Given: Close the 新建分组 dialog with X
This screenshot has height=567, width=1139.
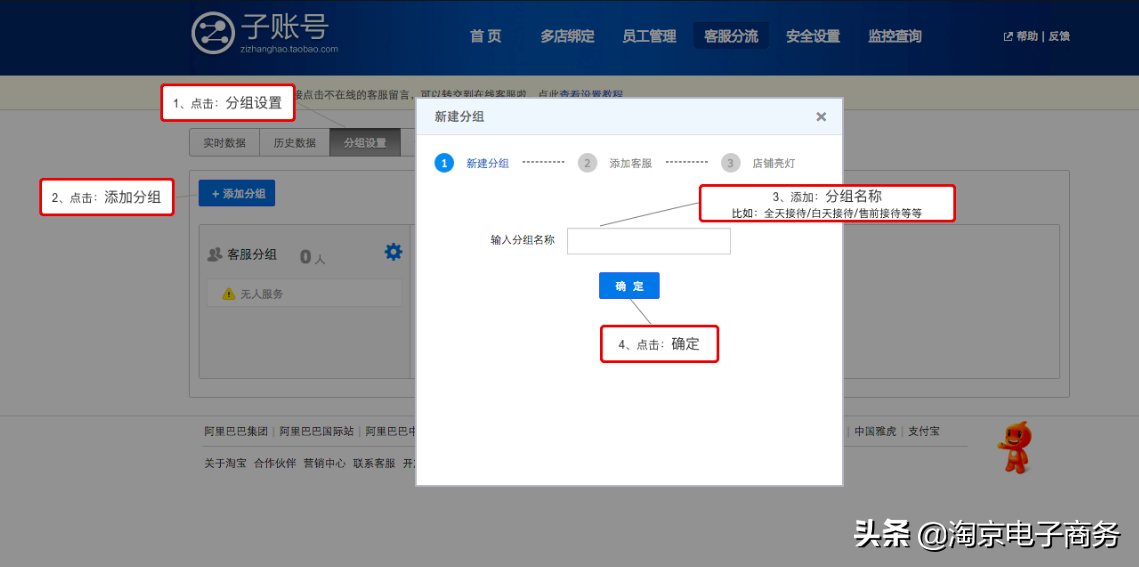Looking at the screenshot, I should tap(821, 116).
